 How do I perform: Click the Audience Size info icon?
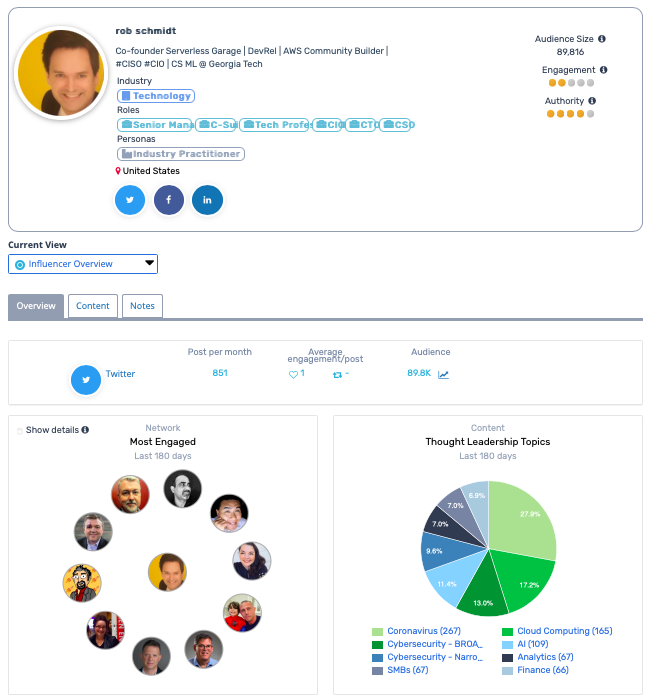tap(601, 39)
